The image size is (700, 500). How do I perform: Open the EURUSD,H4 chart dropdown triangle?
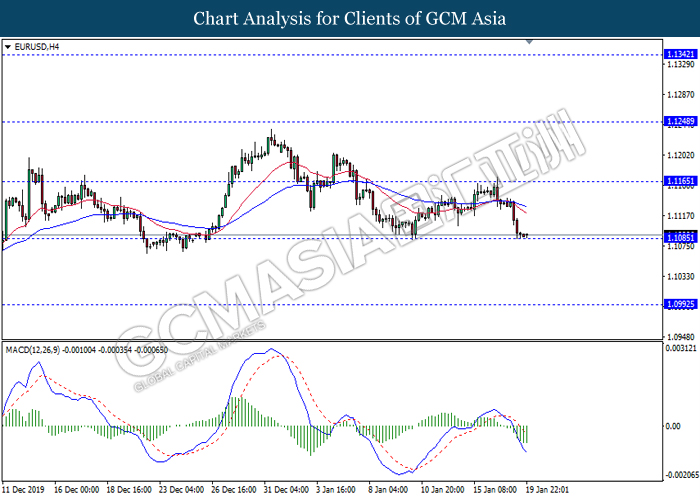pyautogui.click(x=8, y=47)
